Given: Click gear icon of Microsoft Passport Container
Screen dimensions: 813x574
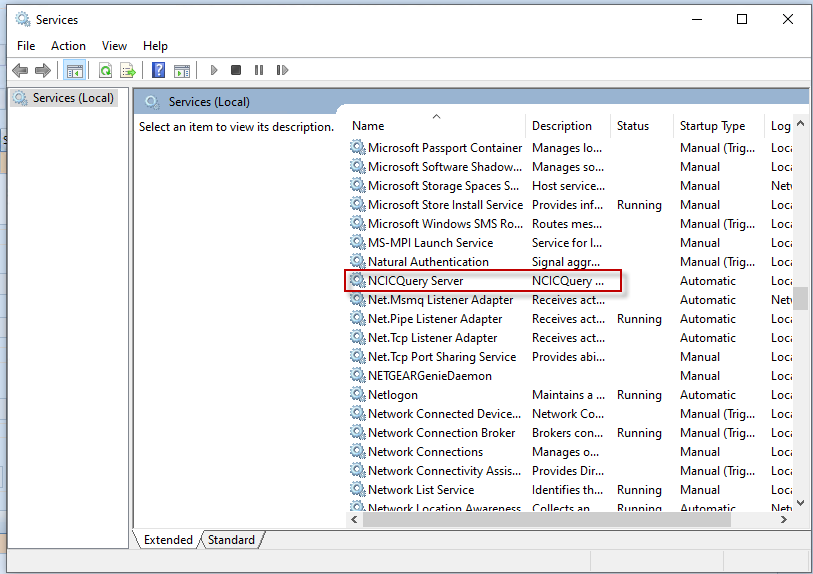Looking at the screenshot, I should [357, 148].
